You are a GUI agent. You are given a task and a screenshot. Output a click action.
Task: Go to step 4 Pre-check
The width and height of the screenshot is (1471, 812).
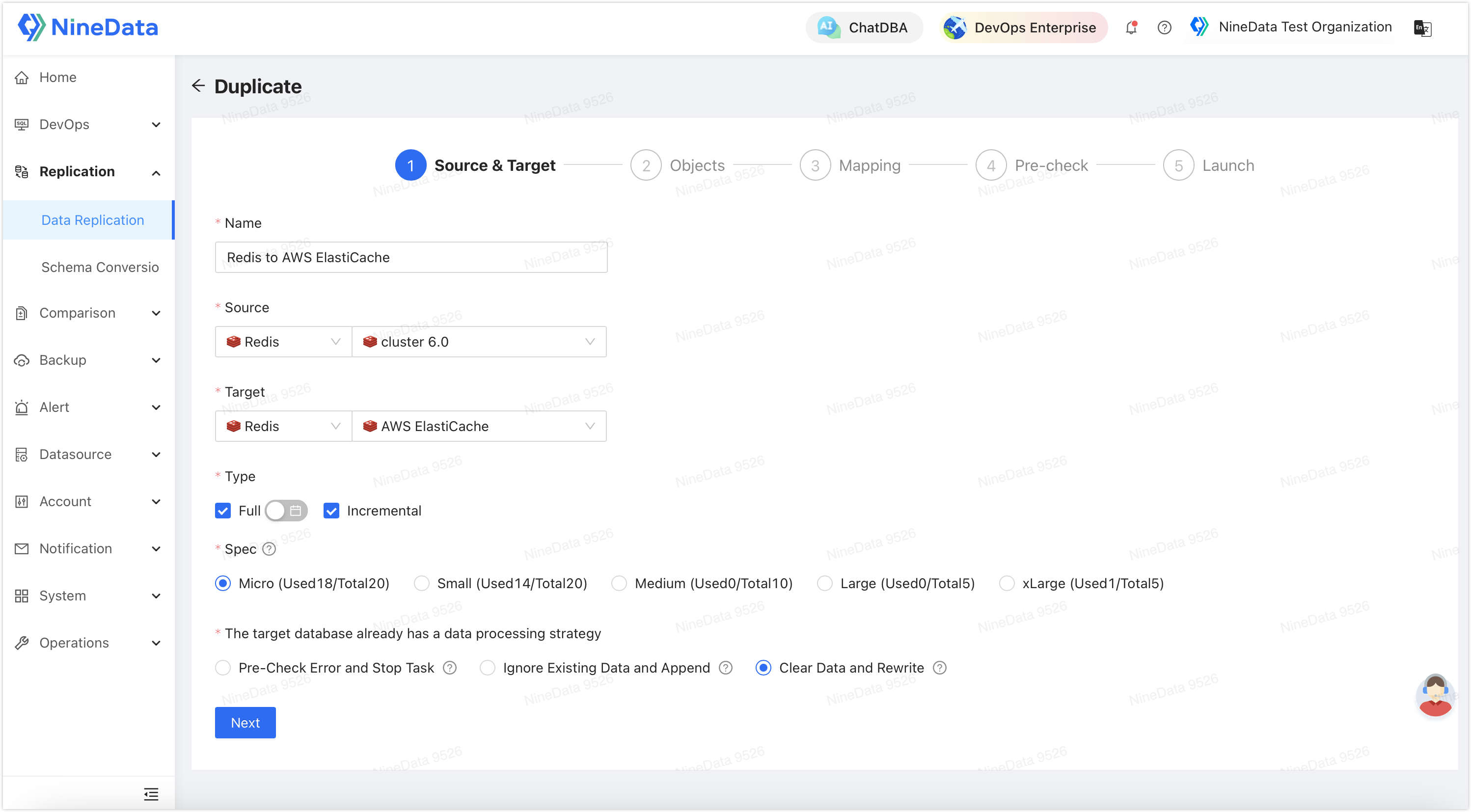[x=1032, y=165]
